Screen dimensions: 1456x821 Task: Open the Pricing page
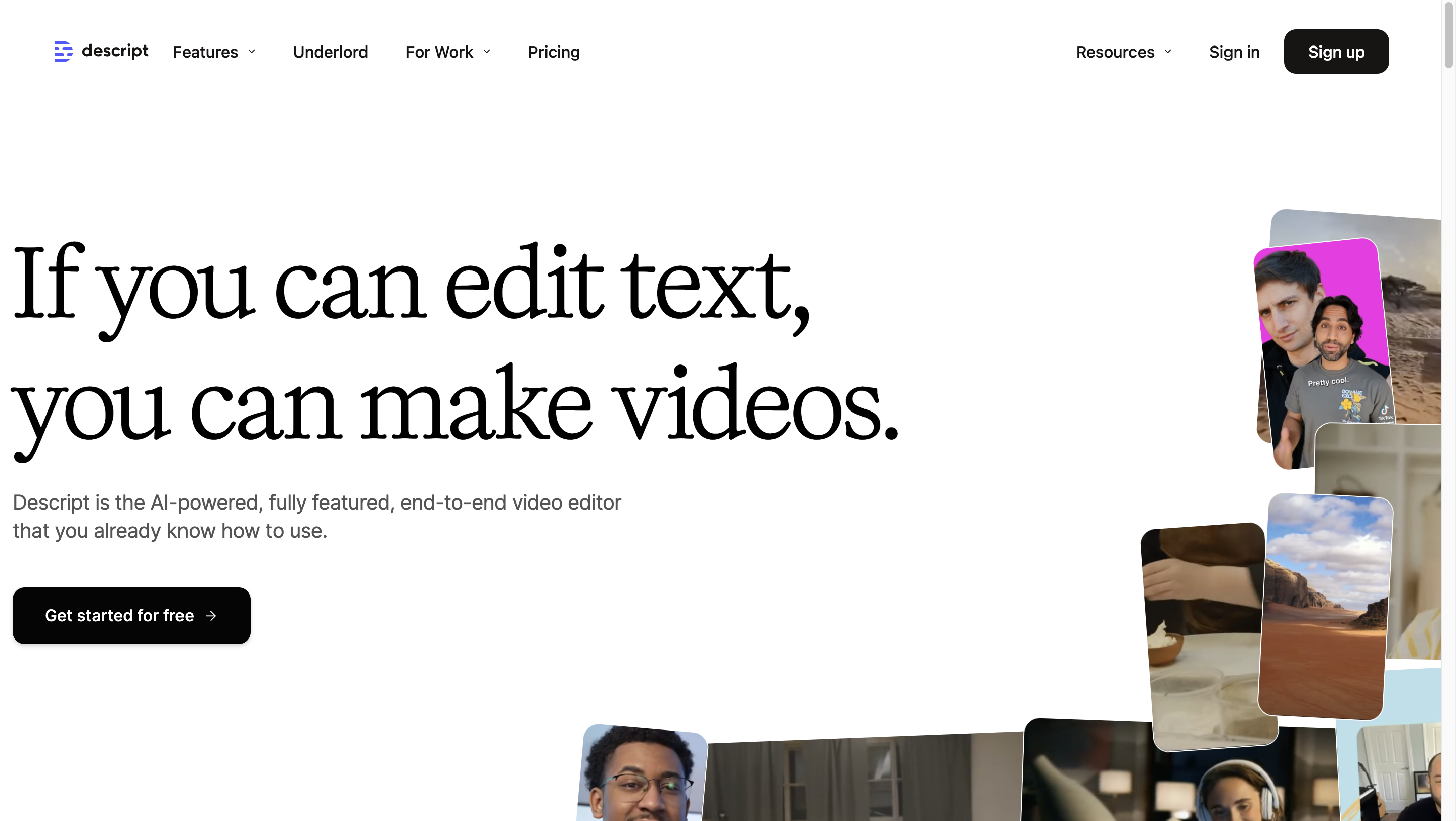click(x=554, y=52)
